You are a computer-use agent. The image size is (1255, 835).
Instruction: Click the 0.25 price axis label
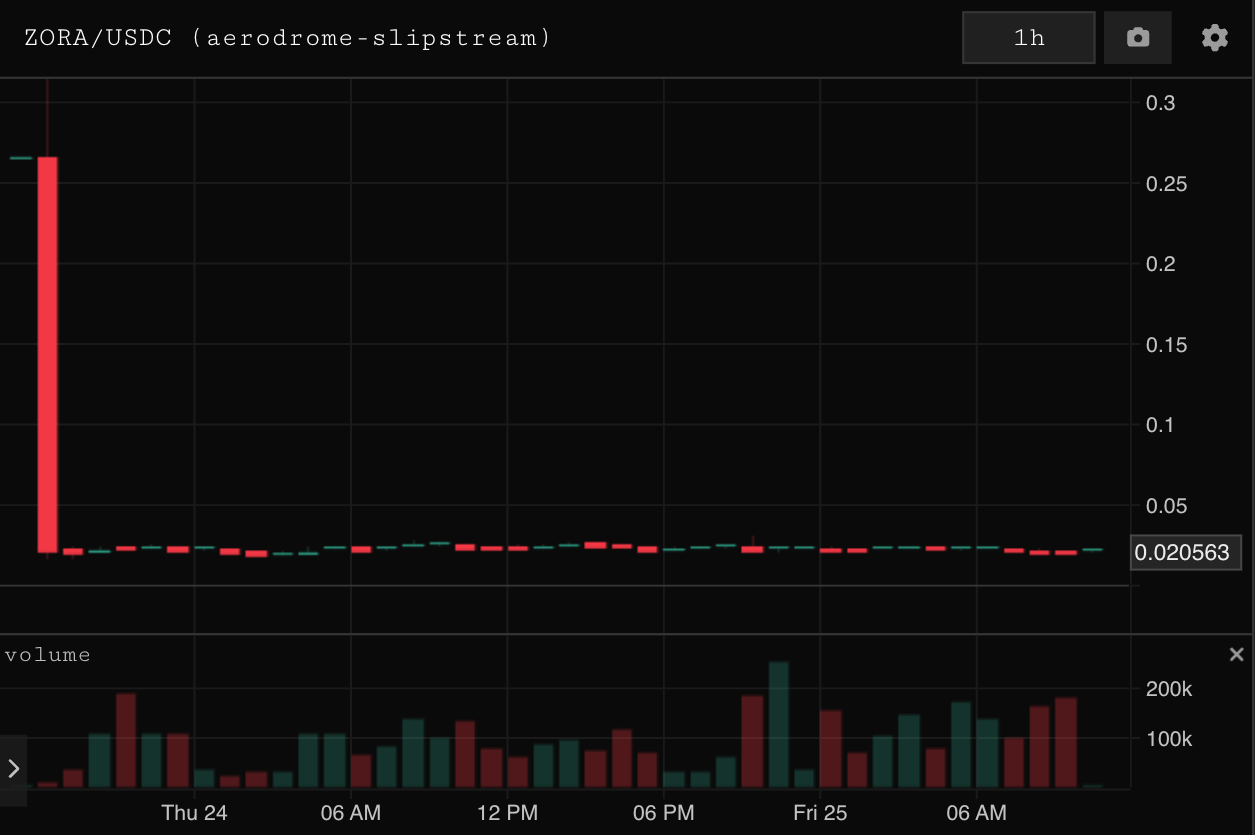point(1167,183)
